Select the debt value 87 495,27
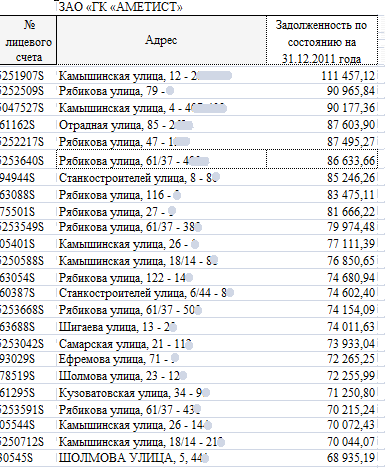385x468 pixels. coord(351,142)
